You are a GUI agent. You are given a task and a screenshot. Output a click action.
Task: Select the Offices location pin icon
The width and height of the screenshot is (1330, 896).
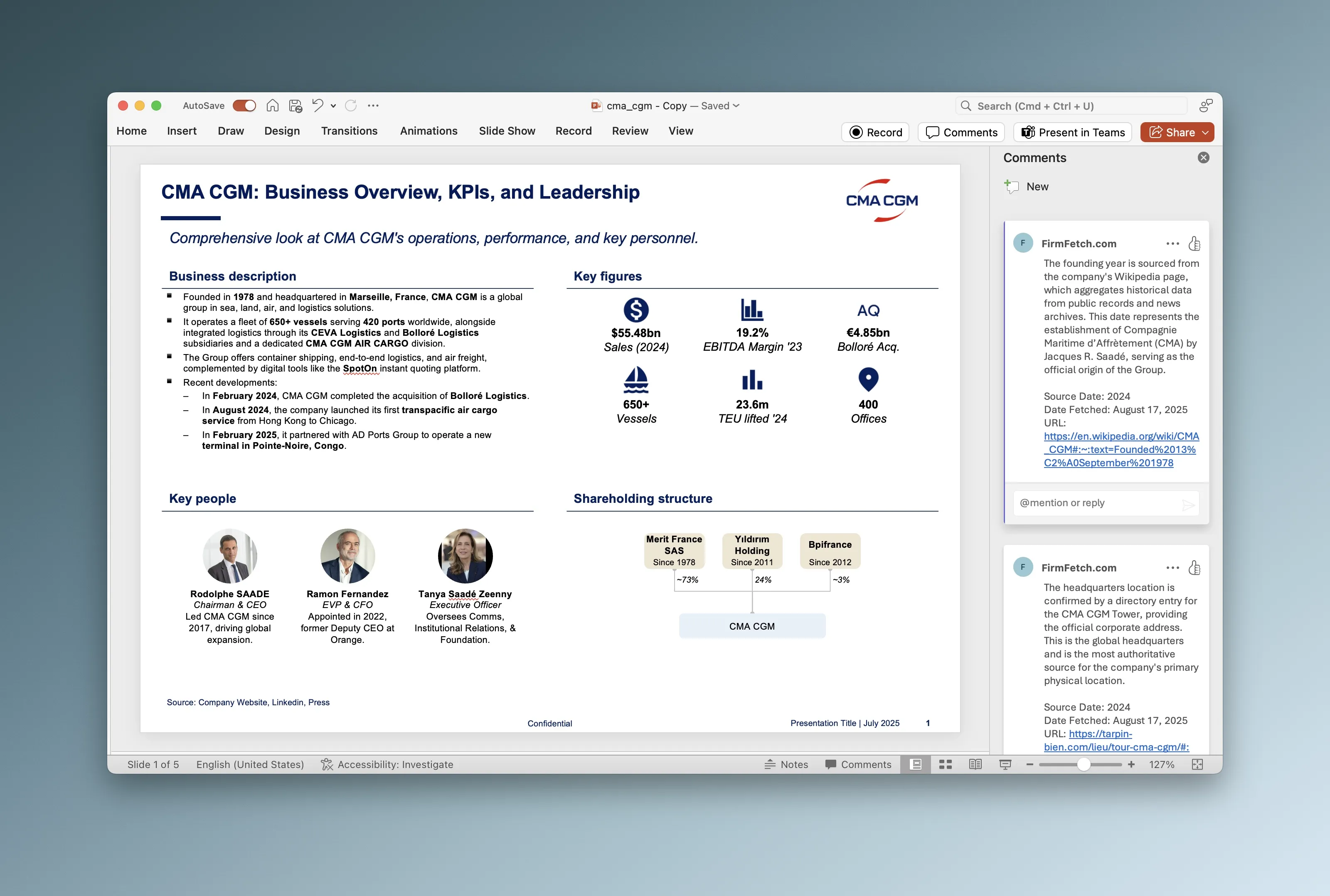[868, 380]
